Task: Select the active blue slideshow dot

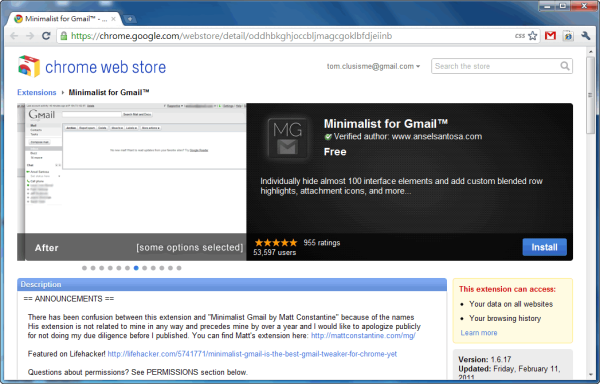Action: 136,268
